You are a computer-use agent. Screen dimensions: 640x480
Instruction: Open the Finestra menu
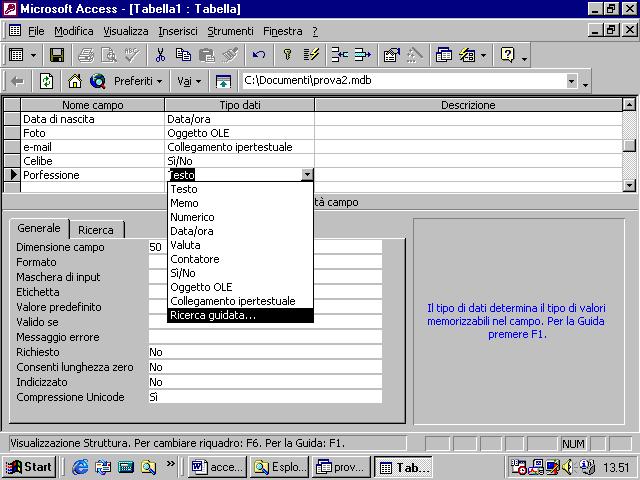point(282,31)
